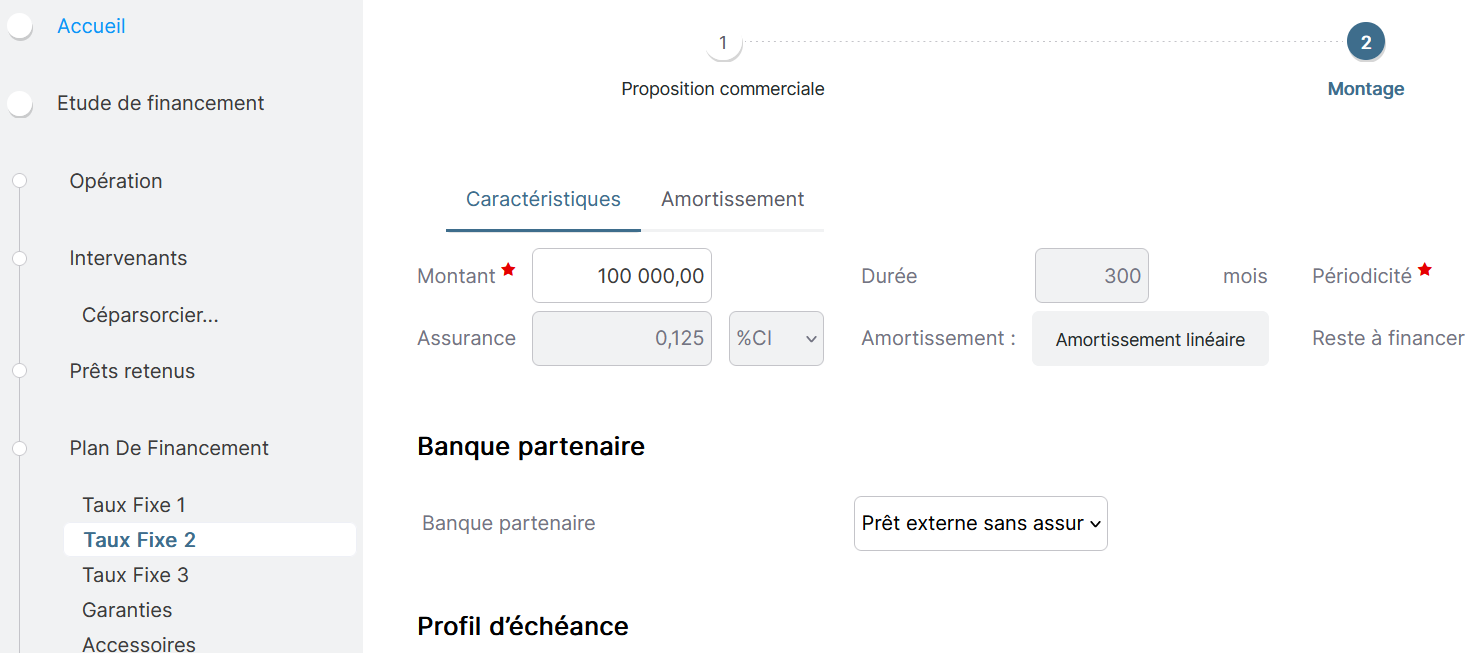The image size is (1476, 653).
Task: Click the step 1 circle indicator
Action: pyautogui.click(x=723, y=43)
